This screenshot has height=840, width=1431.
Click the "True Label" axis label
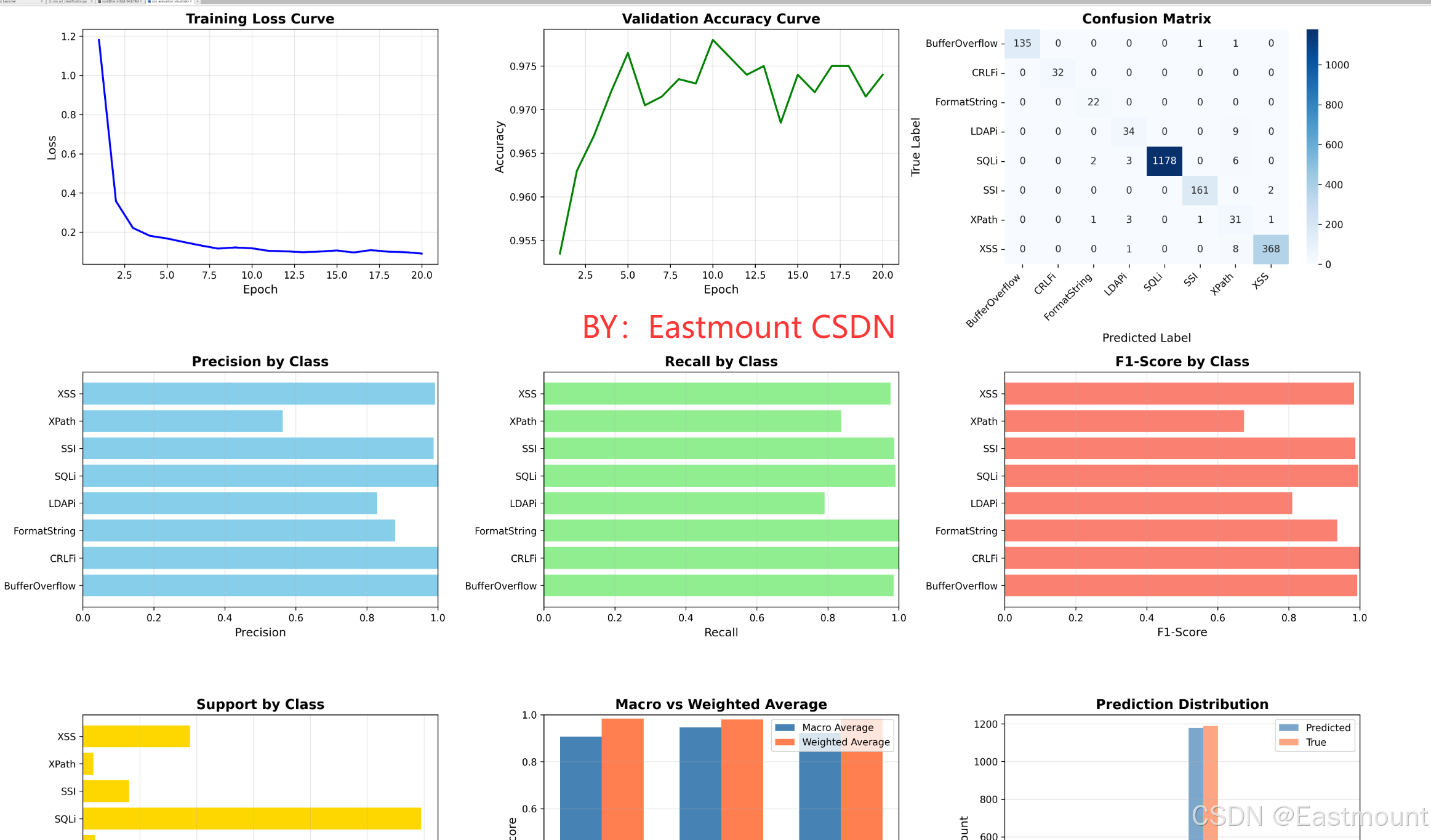click(x=916, y=147)
